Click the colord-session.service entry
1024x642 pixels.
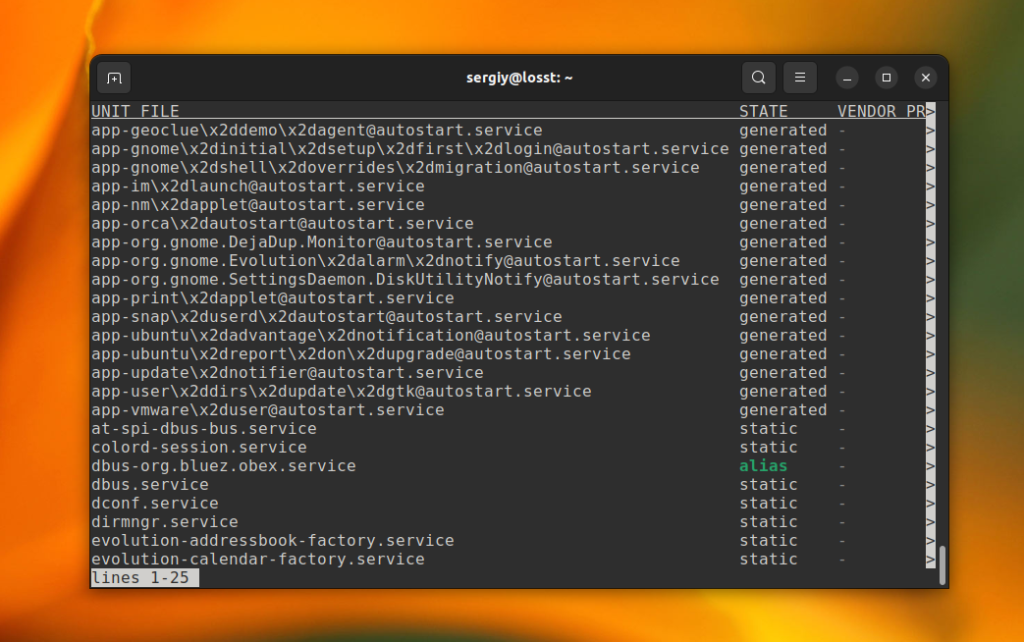tap(199, 447)
